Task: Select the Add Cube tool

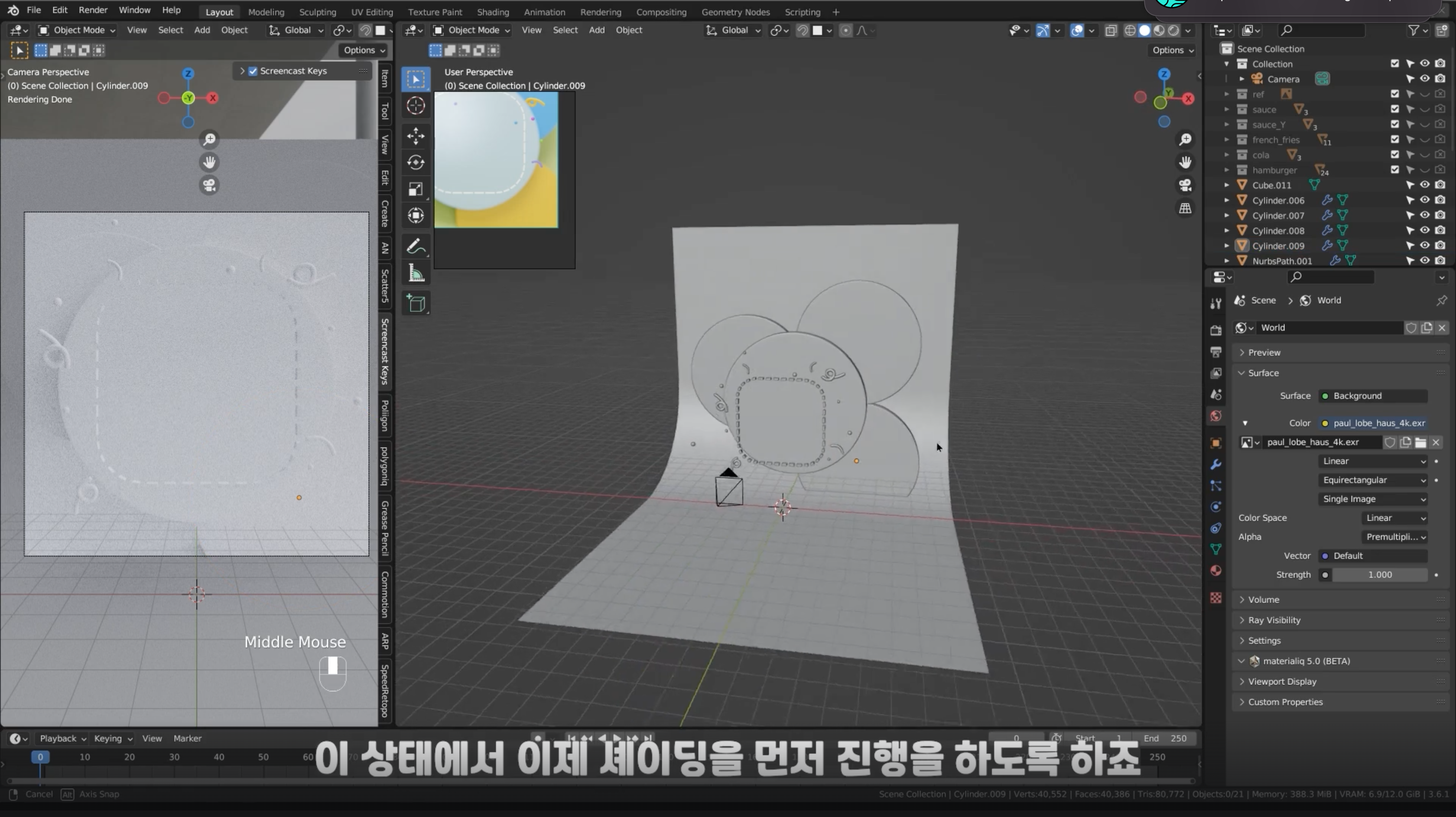Action: click(x=416, y=303)
